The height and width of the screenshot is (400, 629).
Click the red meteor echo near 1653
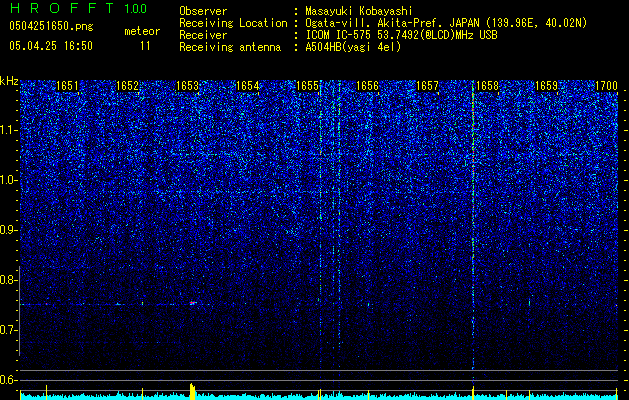pos(193,303)
